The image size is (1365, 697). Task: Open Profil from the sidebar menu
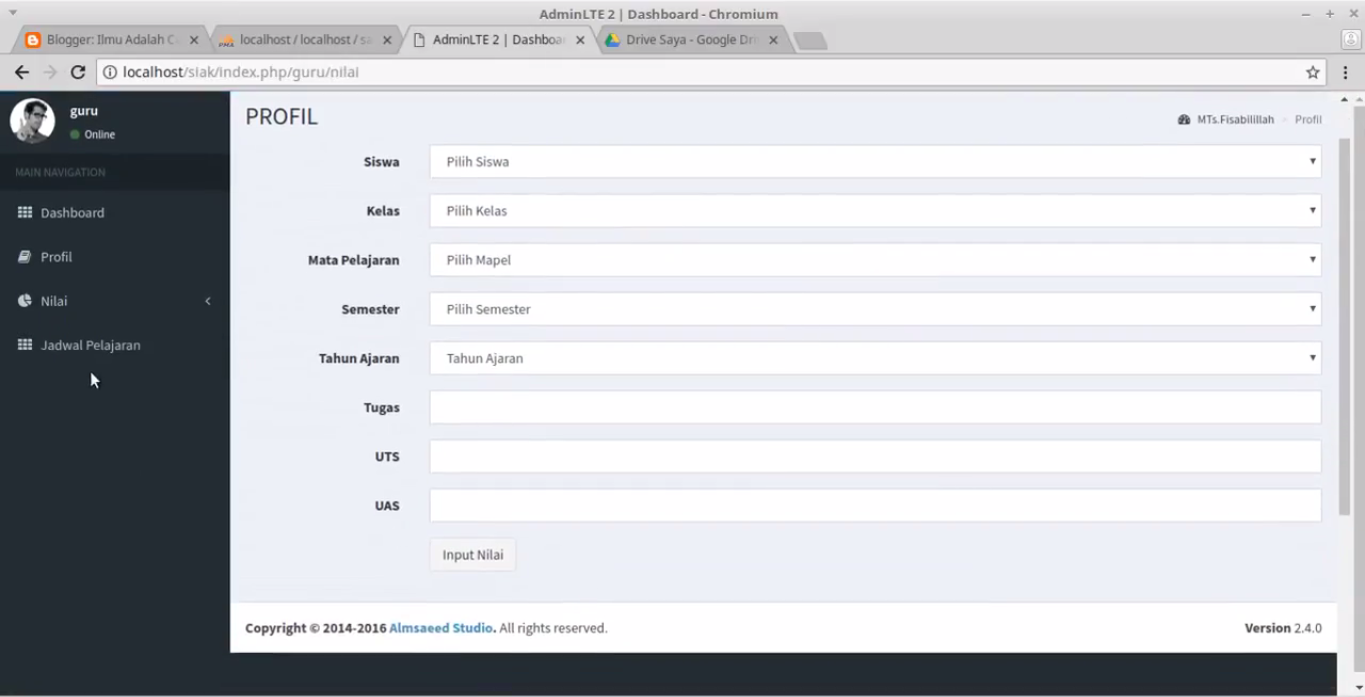[x=114, y=257]
